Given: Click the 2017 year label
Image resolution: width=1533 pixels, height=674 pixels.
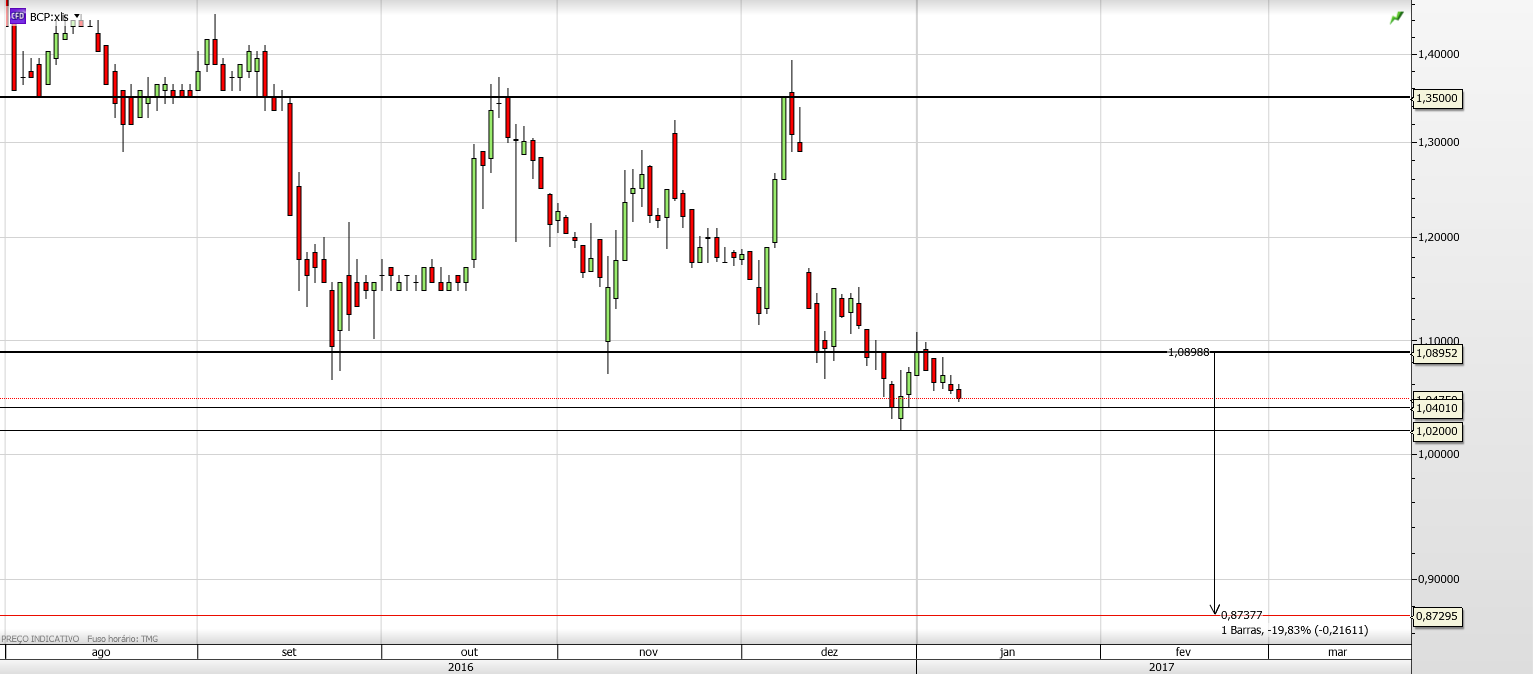Looking at the screenshot, I should [x=1161, y=667].
